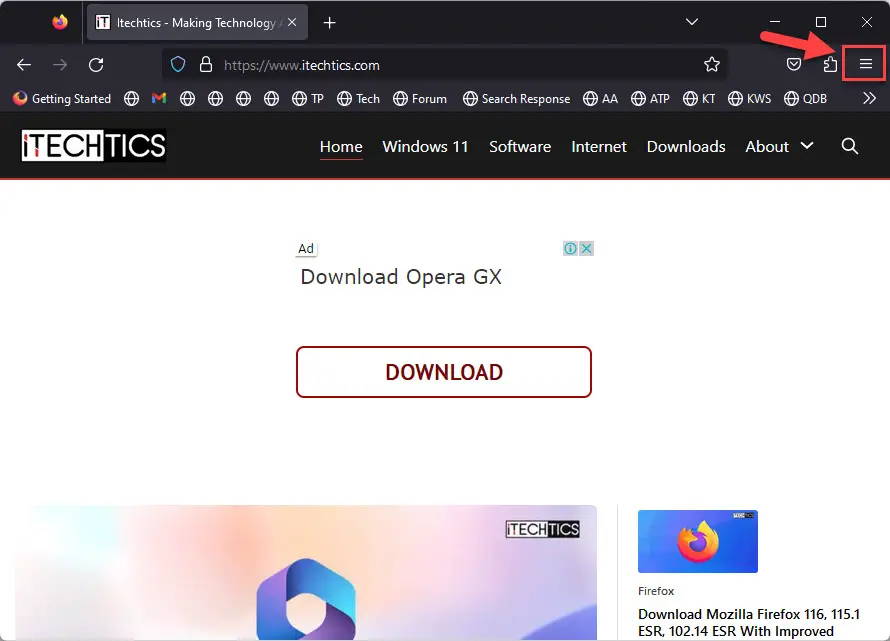
Task: Click the Download Opera GX ad title
Action: 401,277
